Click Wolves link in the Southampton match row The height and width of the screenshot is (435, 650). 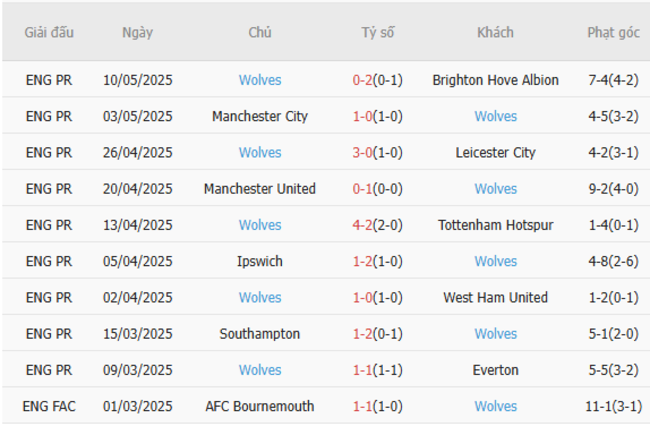496,334
